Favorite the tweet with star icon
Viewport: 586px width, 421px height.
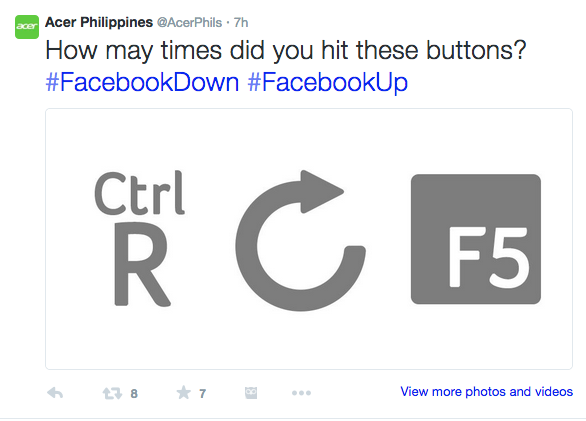[183, 393]
